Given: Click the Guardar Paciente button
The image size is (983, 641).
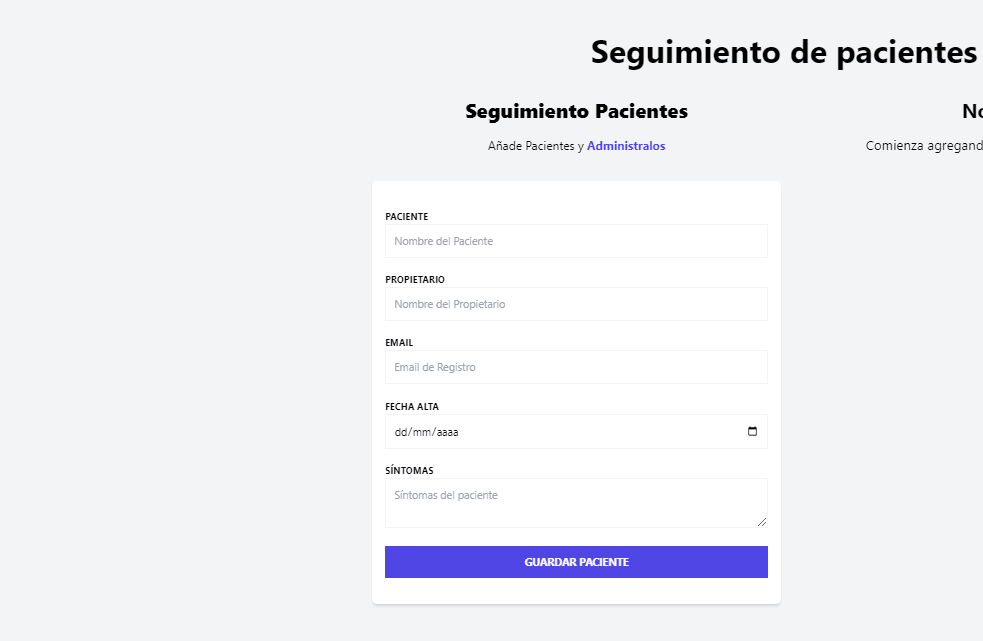Looking at the screenshot, I should [576, 562].
